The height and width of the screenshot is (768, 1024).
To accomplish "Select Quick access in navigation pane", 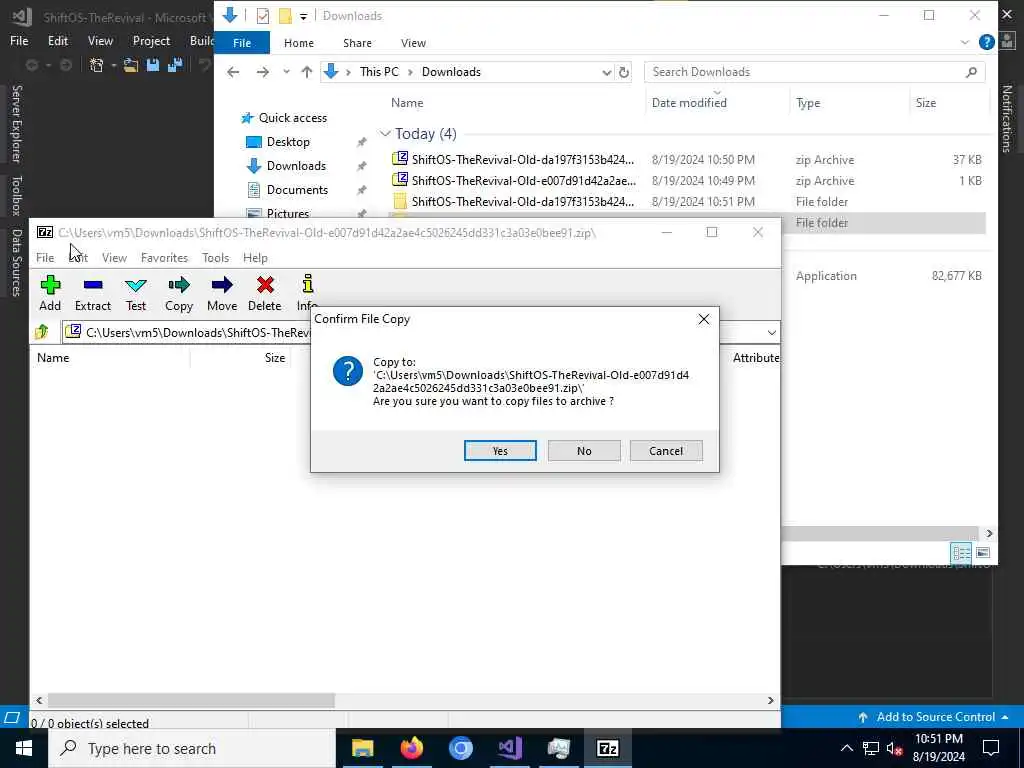I will click(x=293, y=118).
